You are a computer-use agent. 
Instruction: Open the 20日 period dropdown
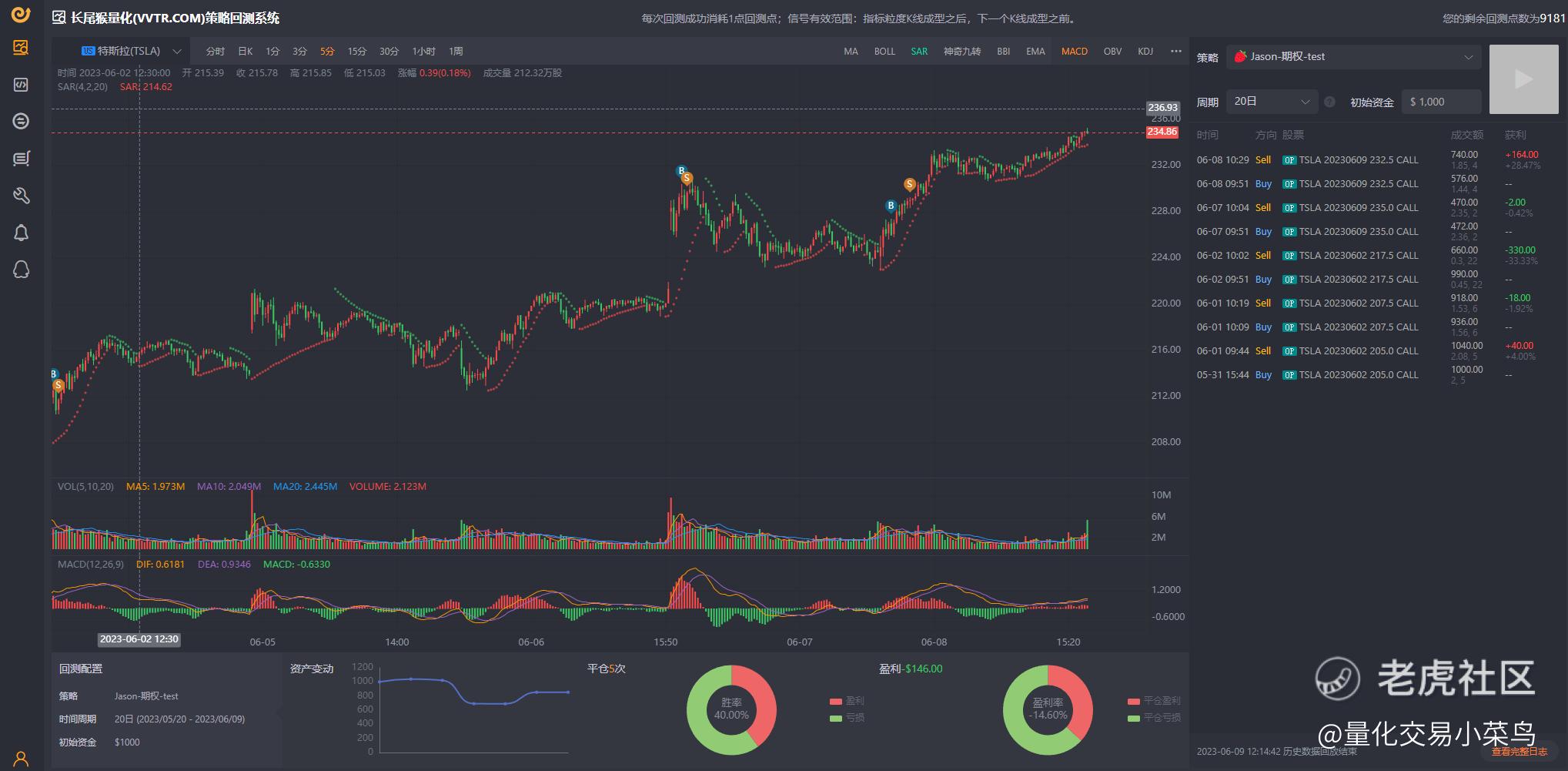tap(1272, 102)
